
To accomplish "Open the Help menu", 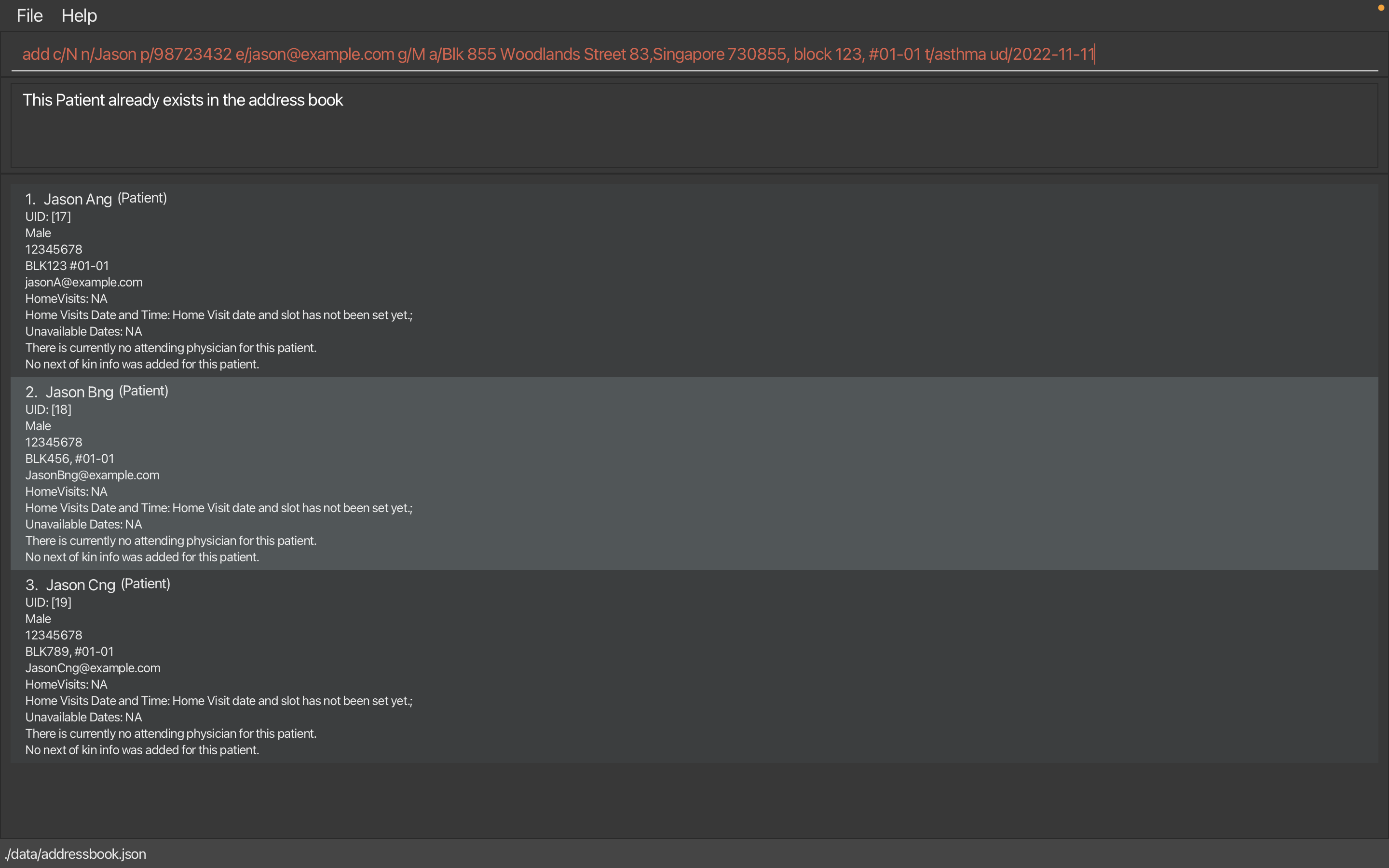I will point(79,15).
